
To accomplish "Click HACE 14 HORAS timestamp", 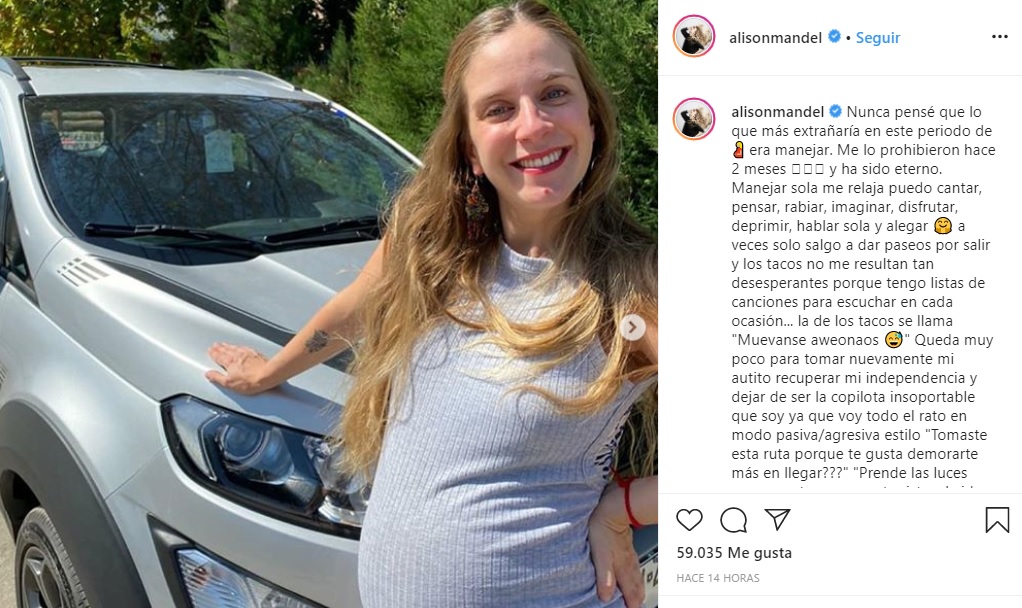I will [x=718, y=578].
